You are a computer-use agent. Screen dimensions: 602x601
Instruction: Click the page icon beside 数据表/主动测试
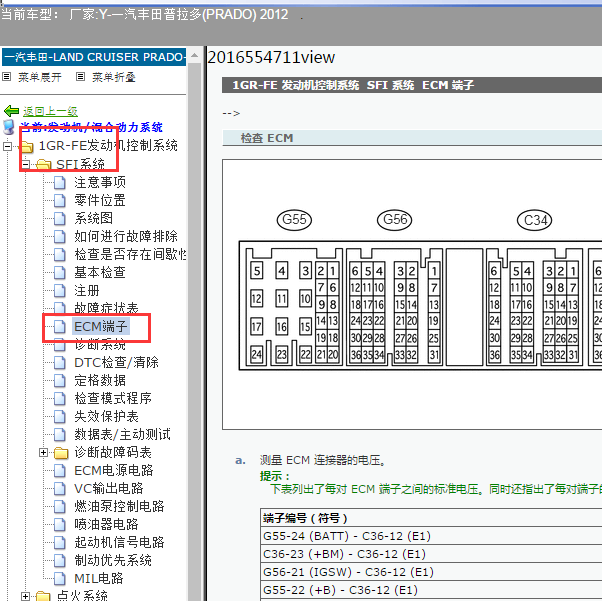point(60,435)
